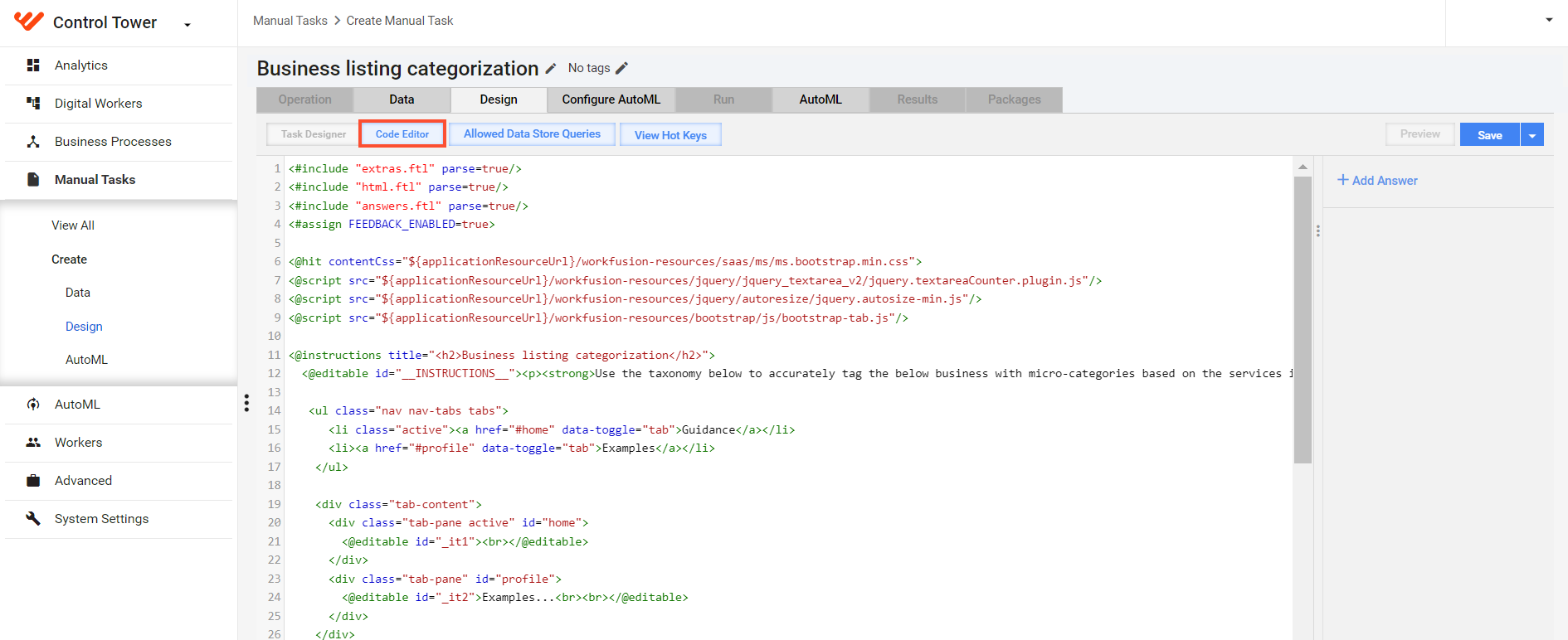Click the FEEDBACK_ENABLED assign line
1568x640 pixels.
click(x=392, y=225)
